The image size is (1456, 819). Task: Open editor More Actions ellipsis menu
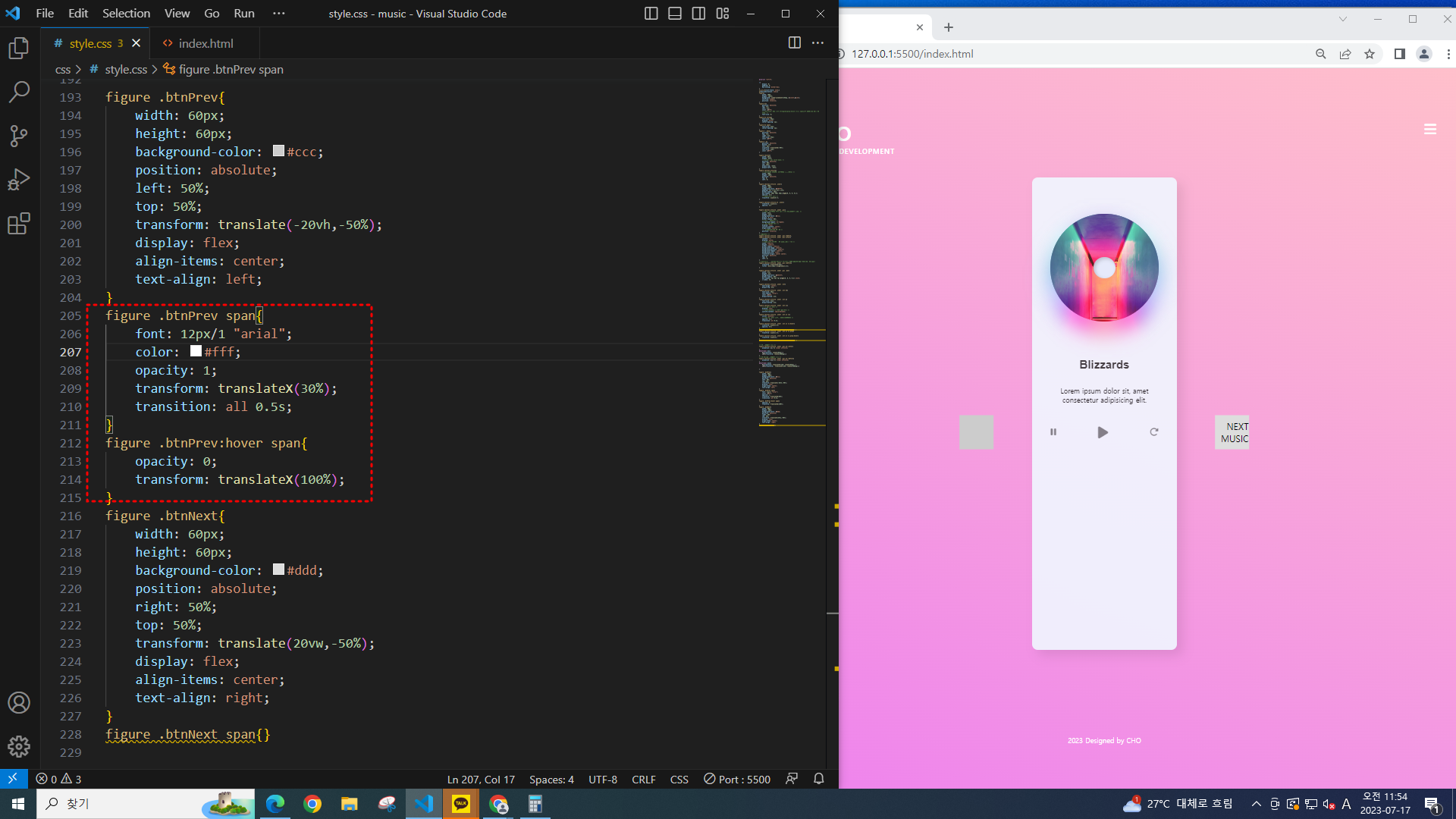[x=817, y=43]
